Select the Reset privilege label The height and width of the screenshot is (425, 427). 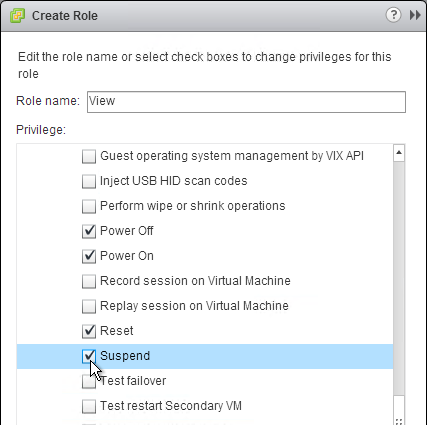(x=117, y=331)
